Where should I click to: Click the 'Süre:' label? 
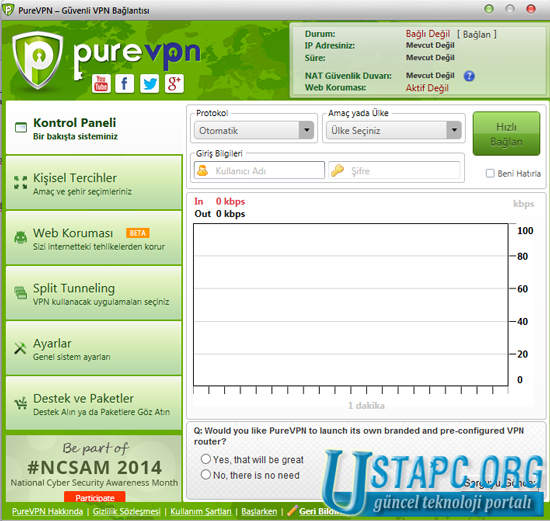[x=315, y=58]
